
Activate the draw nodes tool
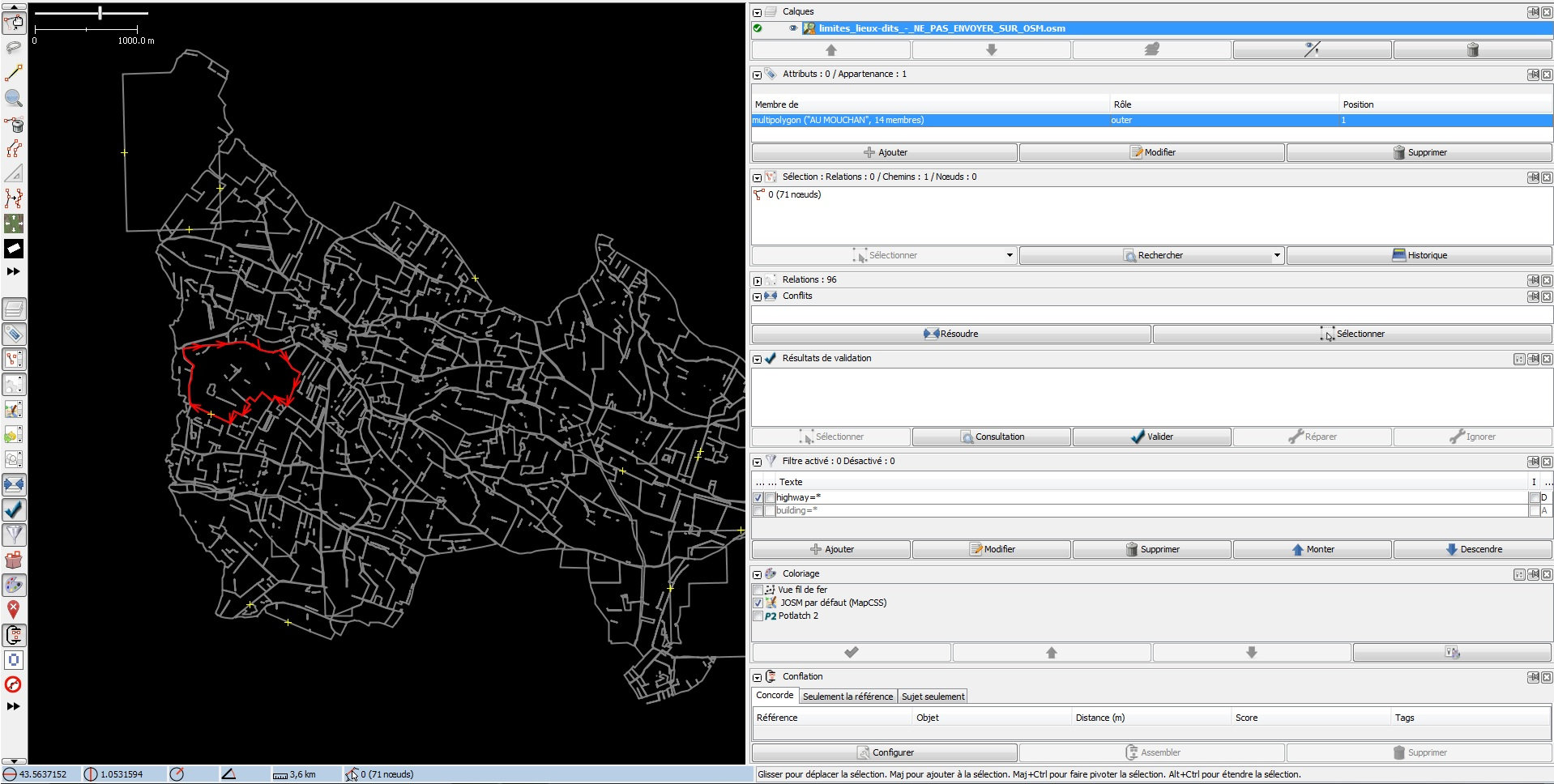coord(14,73)
